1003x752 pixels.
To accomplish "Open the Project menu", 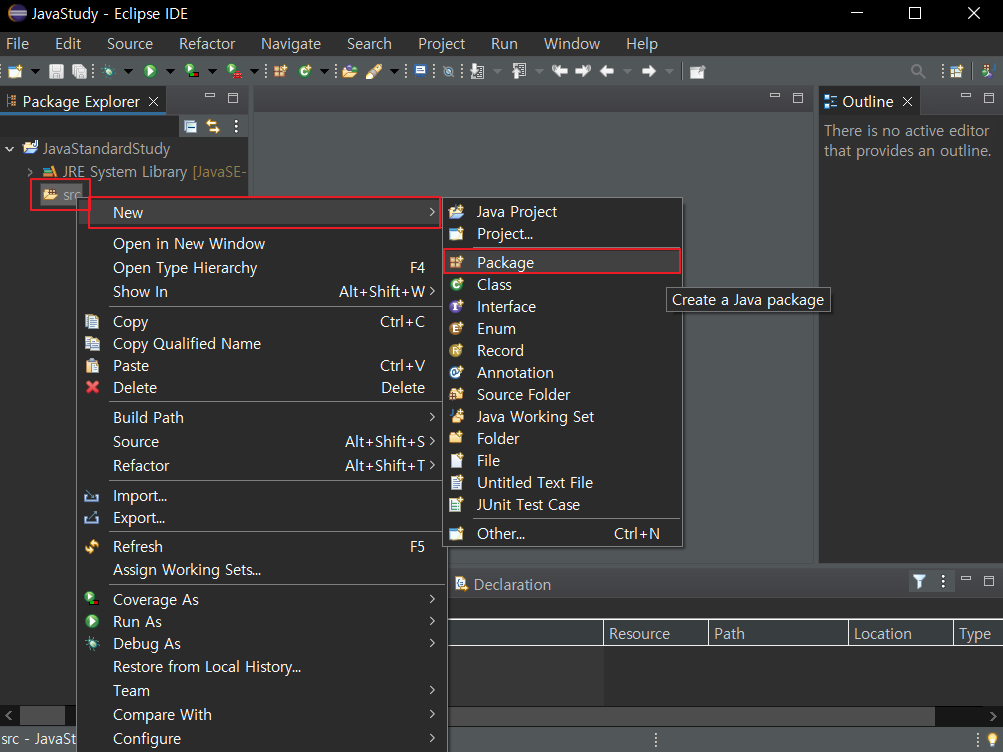I will pyautogui.click(x=441, y=43).
